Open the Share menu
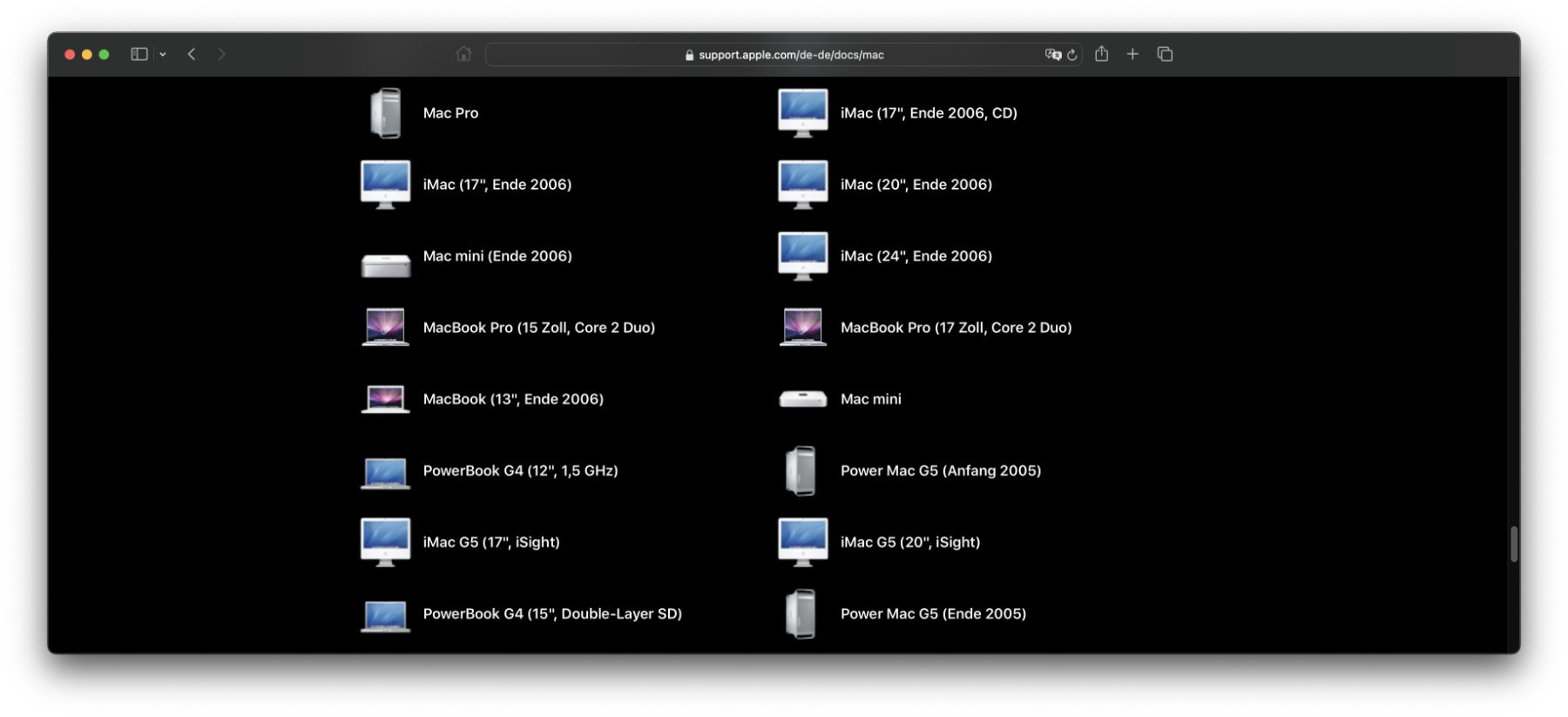 coord(1102,54)
